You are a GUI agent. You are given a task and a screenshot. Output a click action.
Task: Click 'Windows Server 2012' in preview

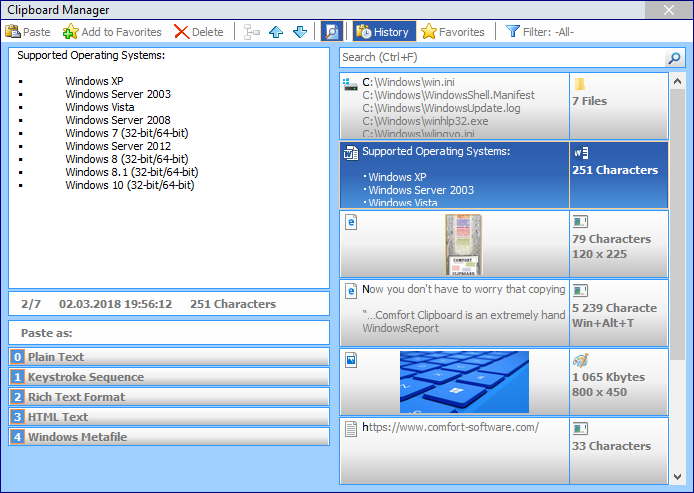(x=118, y=146)
